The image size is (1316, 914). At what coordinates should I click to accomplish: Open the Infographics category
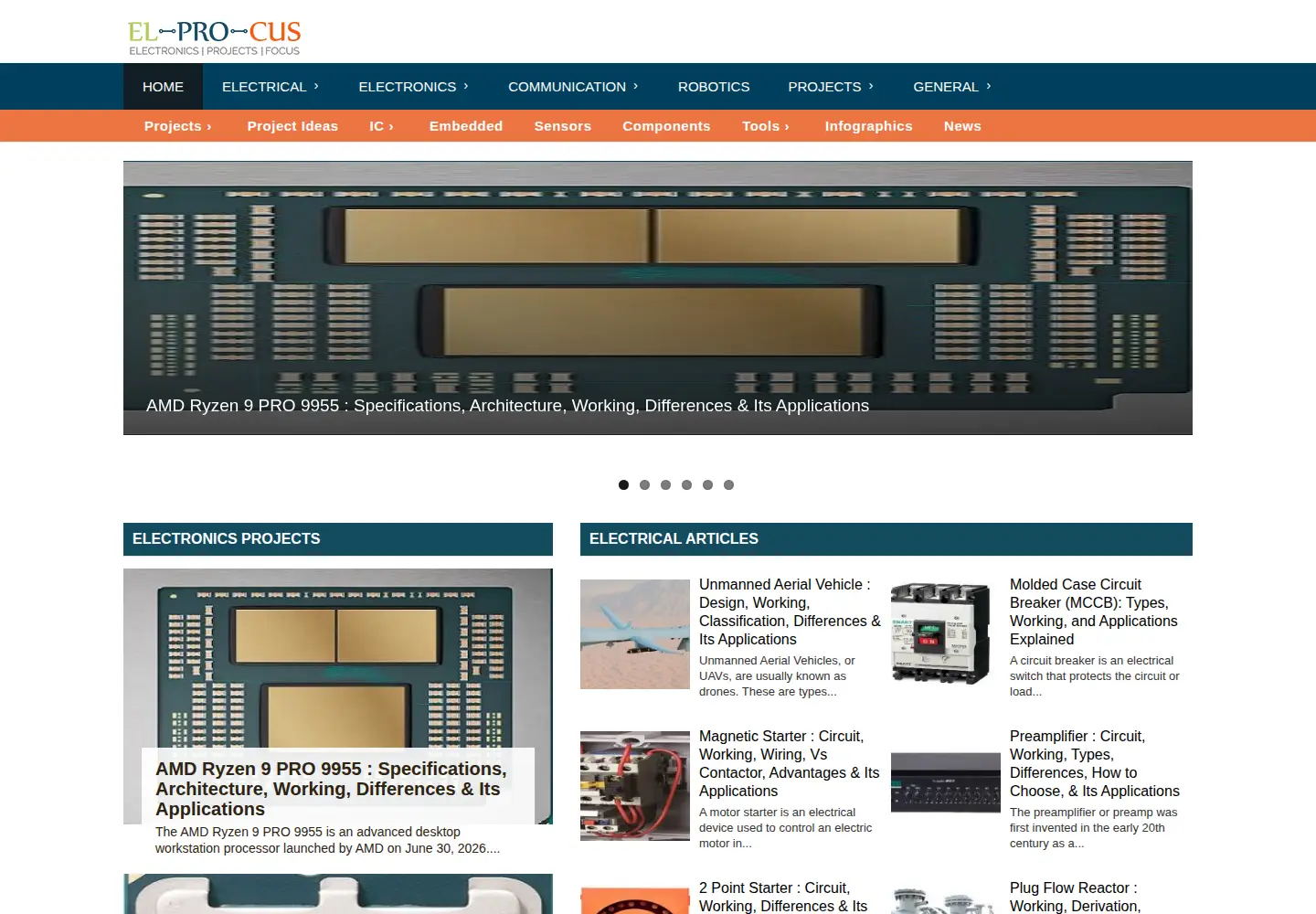868,126
